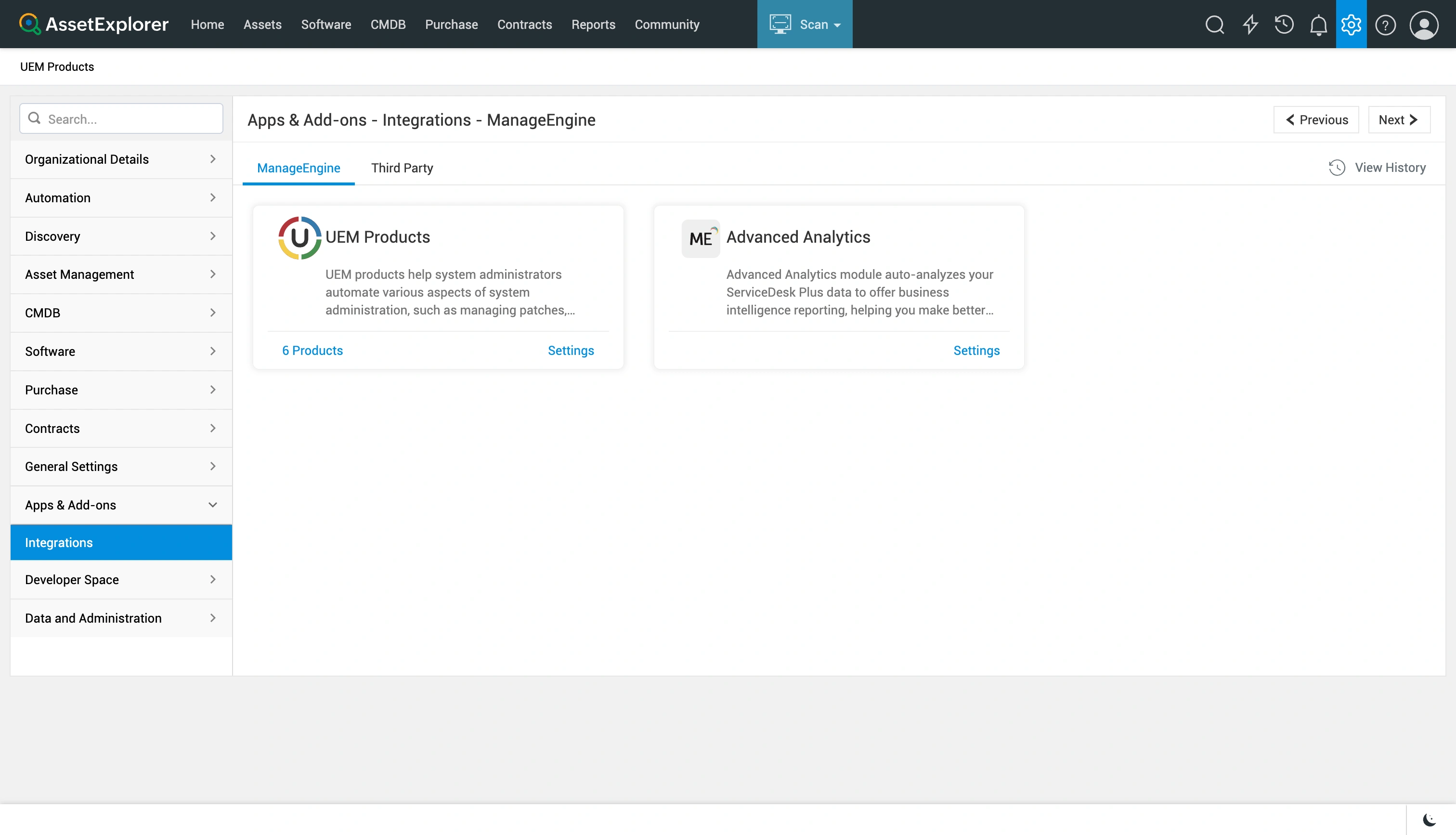This screenshot has width=1456, height=835.
Task: Open the user profile avatar
Action: coord(1424,25)
